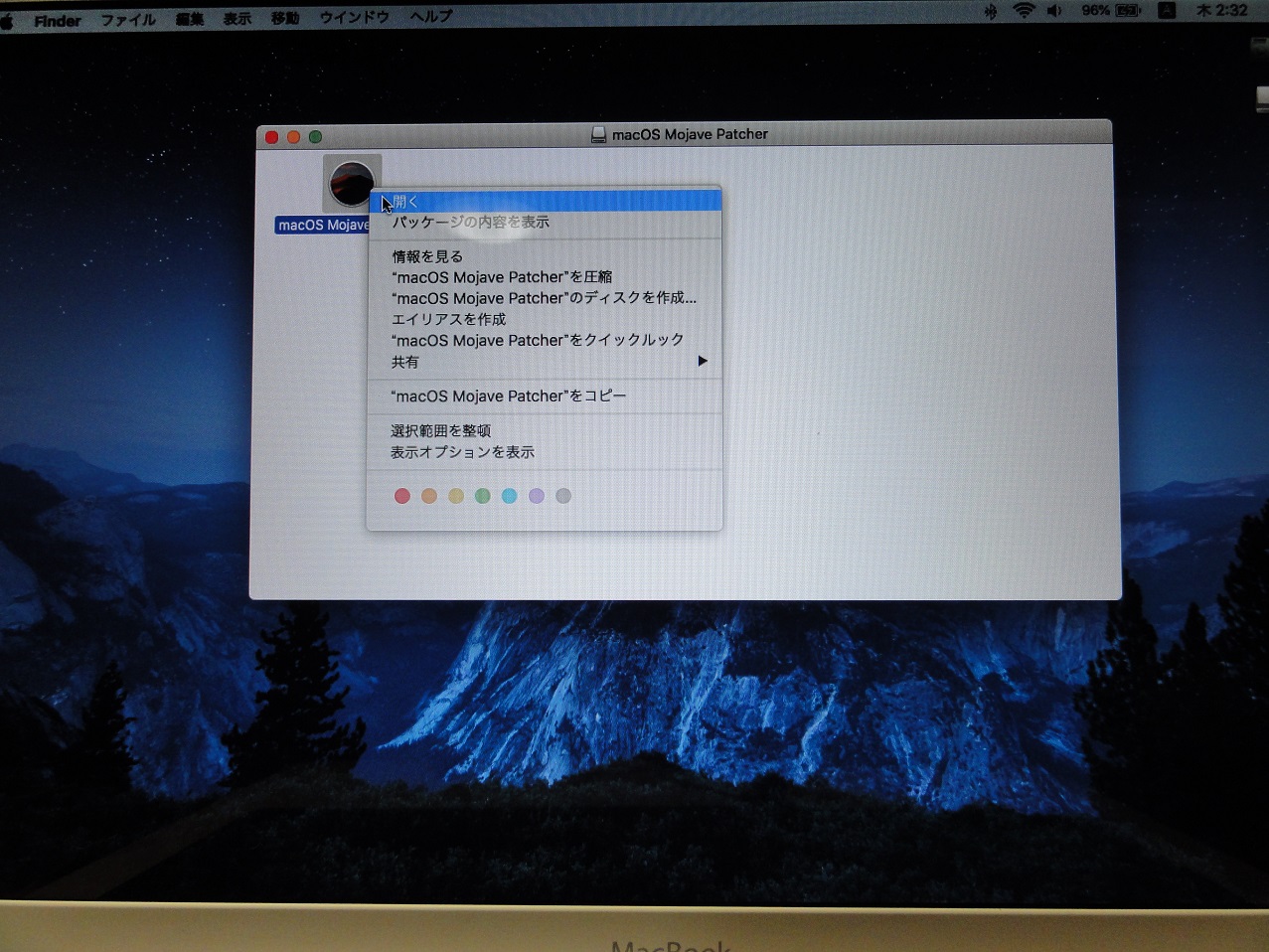Choose "macOS Mojave Patcher"をコピー
The height and width of the screenshot is (952, 1269).
[545, 396]
